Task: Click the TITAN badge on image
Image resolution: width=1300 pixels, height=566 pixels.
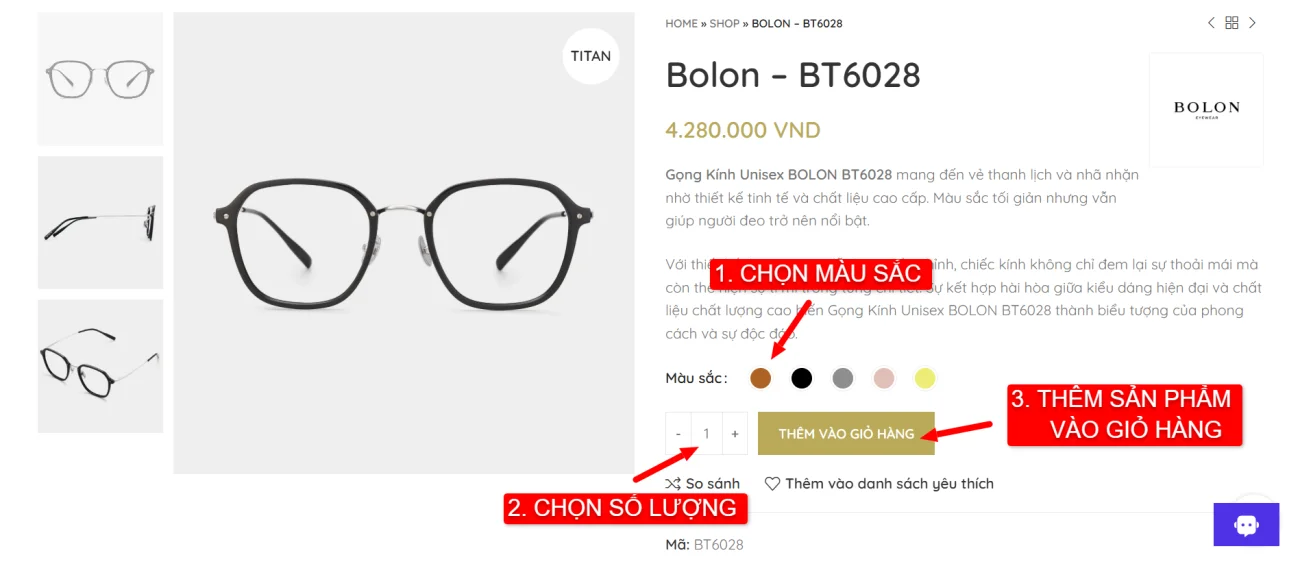Action: click(x=591, y=56)
